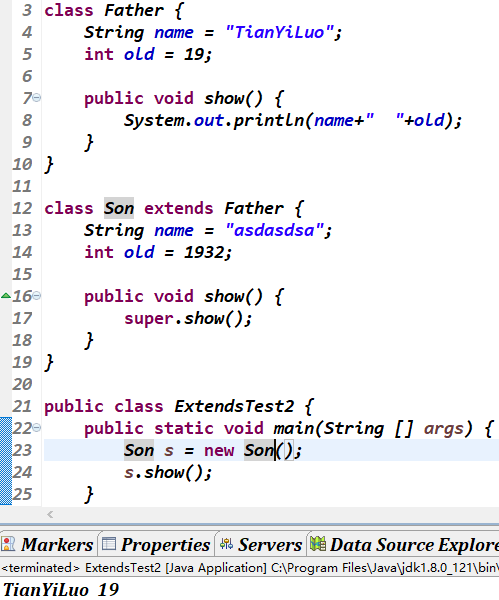The image size is (499, 600).
Task: Click the "TianYiLuo" string literal on line 4
Action: [x=279, y=32]
